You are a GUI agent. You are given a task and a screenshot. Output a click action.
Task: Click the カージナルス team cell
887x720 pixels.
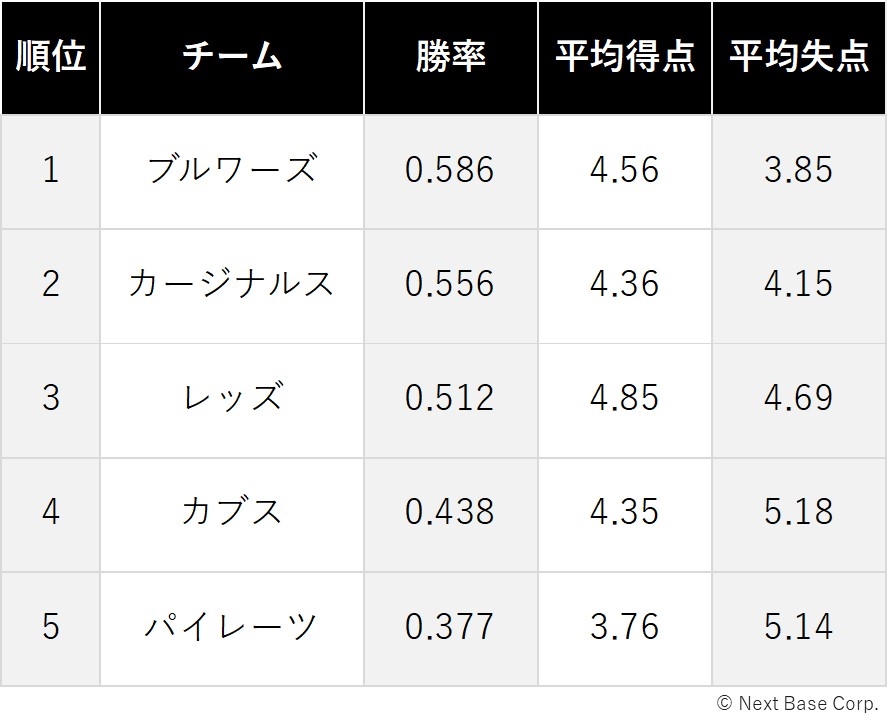[232, 286]
